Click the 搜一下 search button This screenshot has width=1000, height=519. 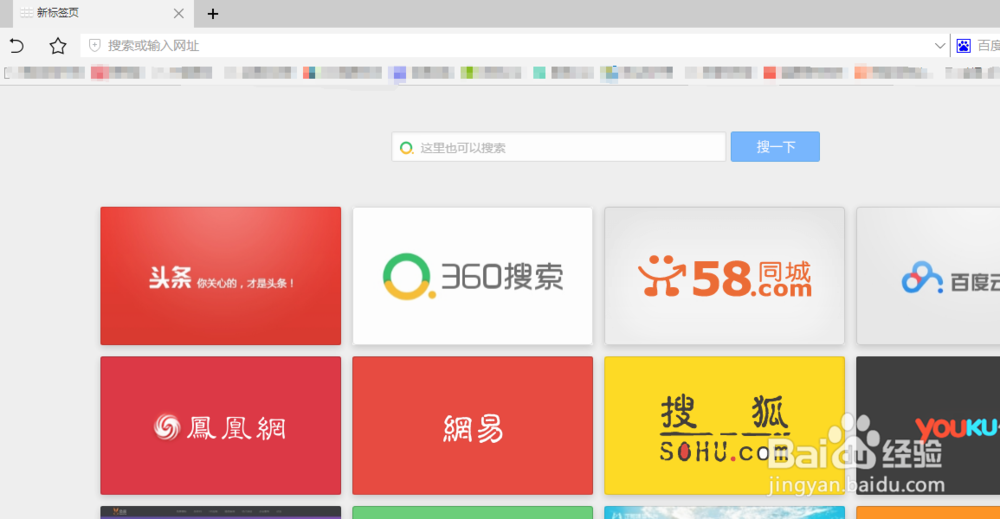(x=775, y=147)
